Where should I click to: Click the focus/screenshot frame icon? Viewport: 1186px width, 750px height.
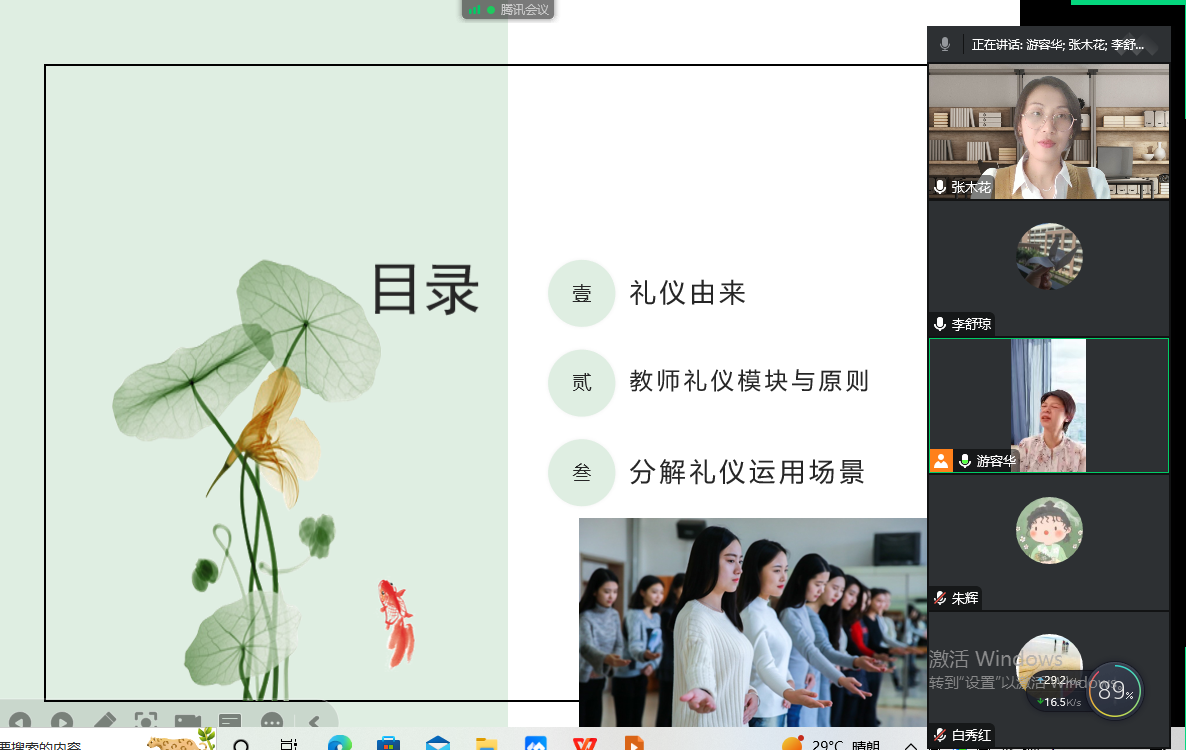point(145,722)
